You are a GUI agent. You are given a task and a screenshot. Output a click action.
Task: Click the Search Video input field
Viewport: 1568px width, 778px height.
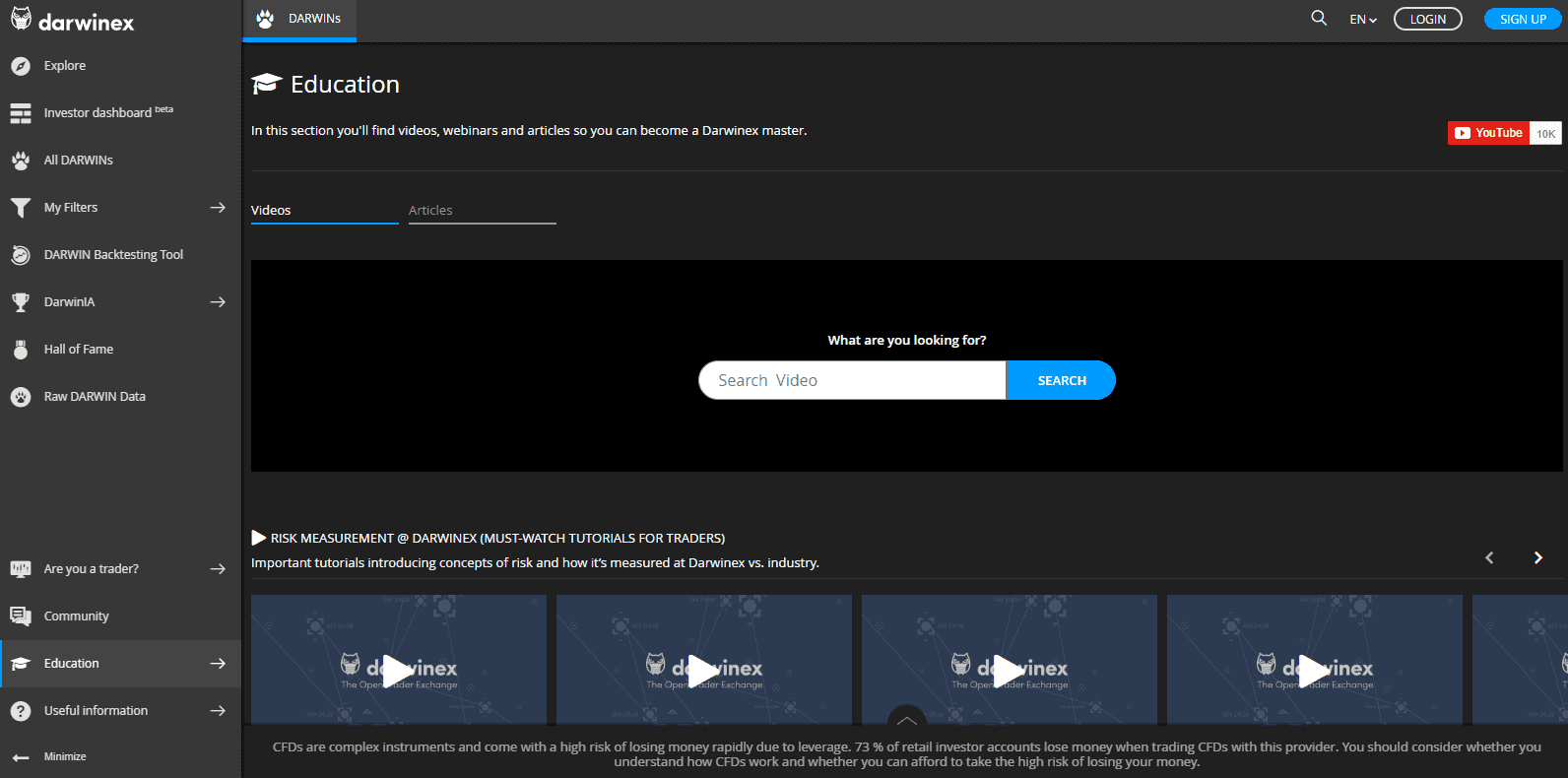853,380
